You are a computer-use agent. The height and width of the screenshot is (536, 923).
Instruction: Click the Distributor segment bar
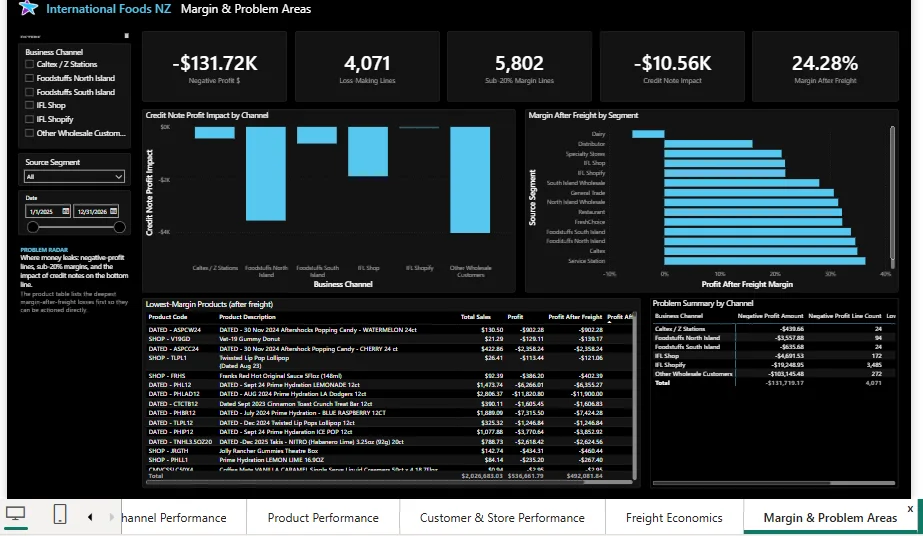coord(708,144)
